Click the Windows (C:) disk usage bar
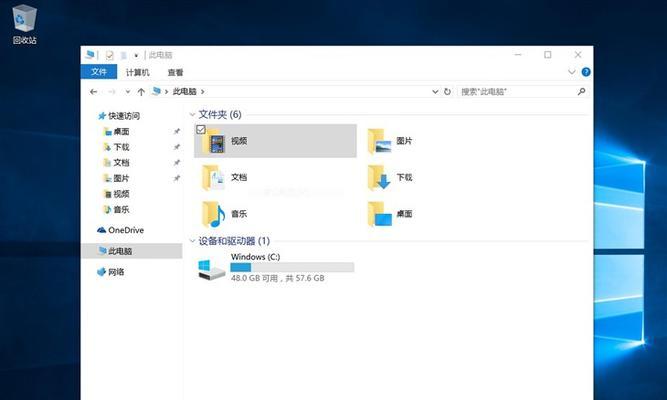Screen dimensions: 667x400 pos(292,267)
